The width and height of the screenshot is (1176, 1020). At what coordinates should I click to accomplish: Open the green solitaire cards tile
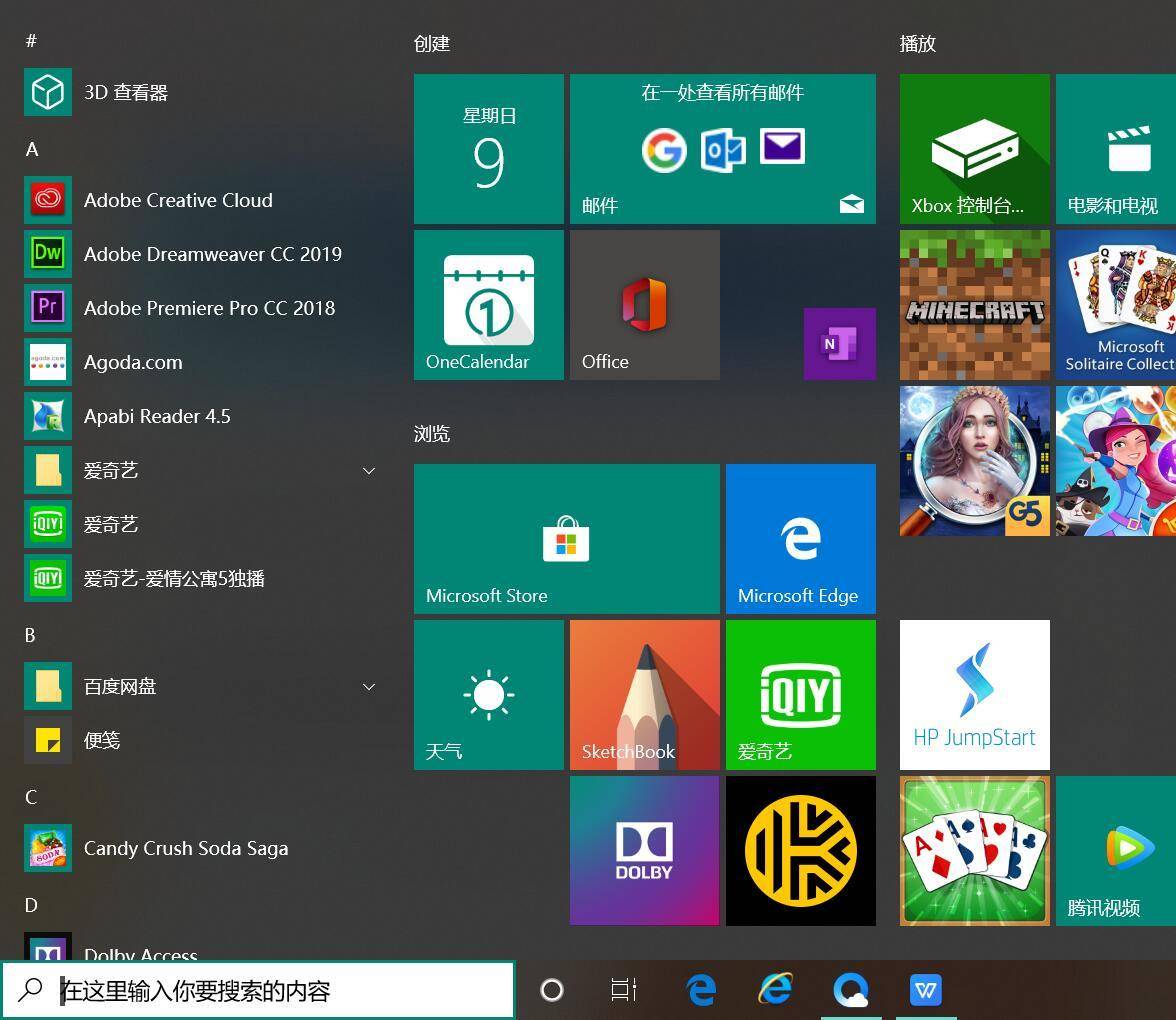pyautogui.click(x=975, y=851)
